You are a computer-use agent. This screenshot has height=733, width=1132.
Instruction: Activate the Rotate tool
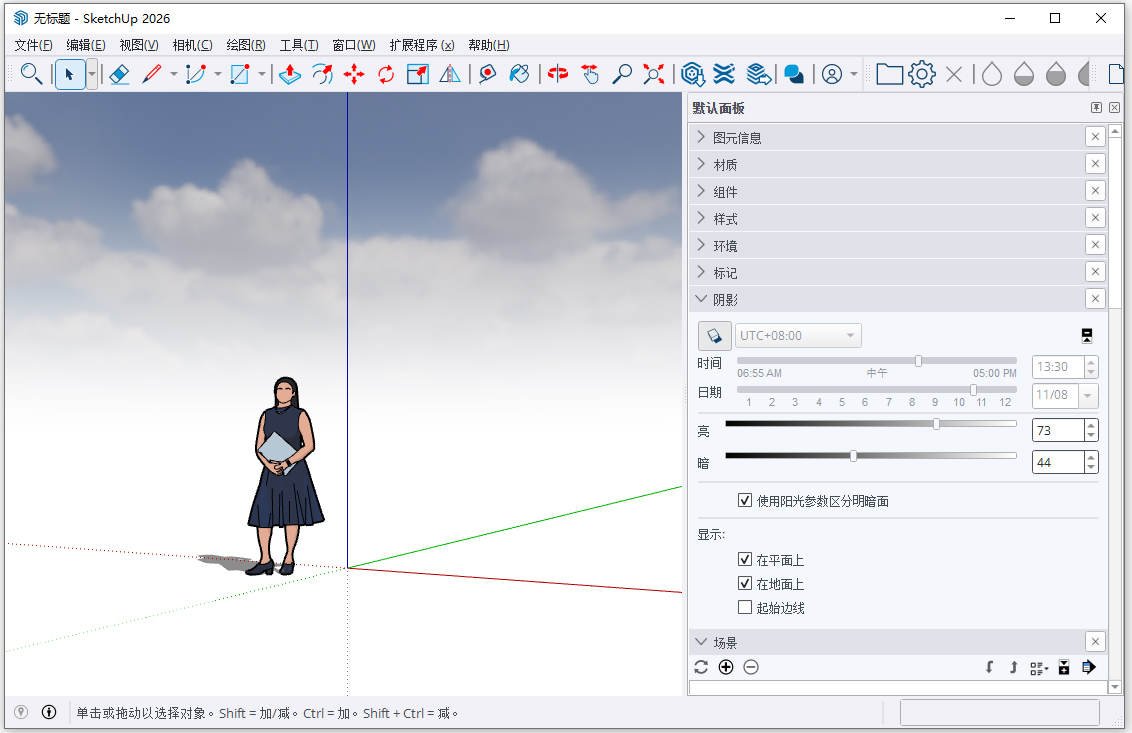coord(386,74)
